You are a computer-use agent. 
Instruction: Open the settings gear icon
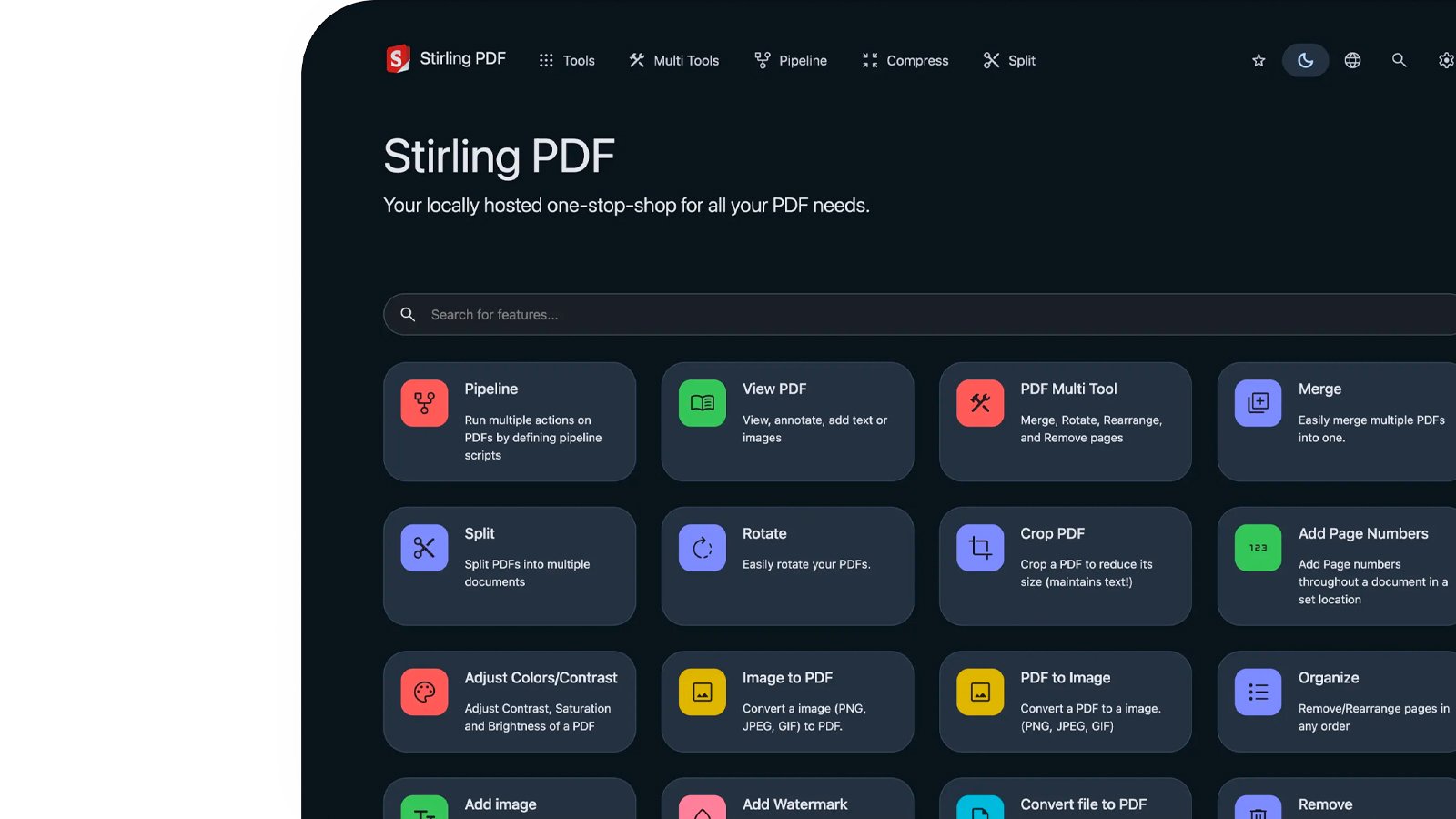[1446, 60]
